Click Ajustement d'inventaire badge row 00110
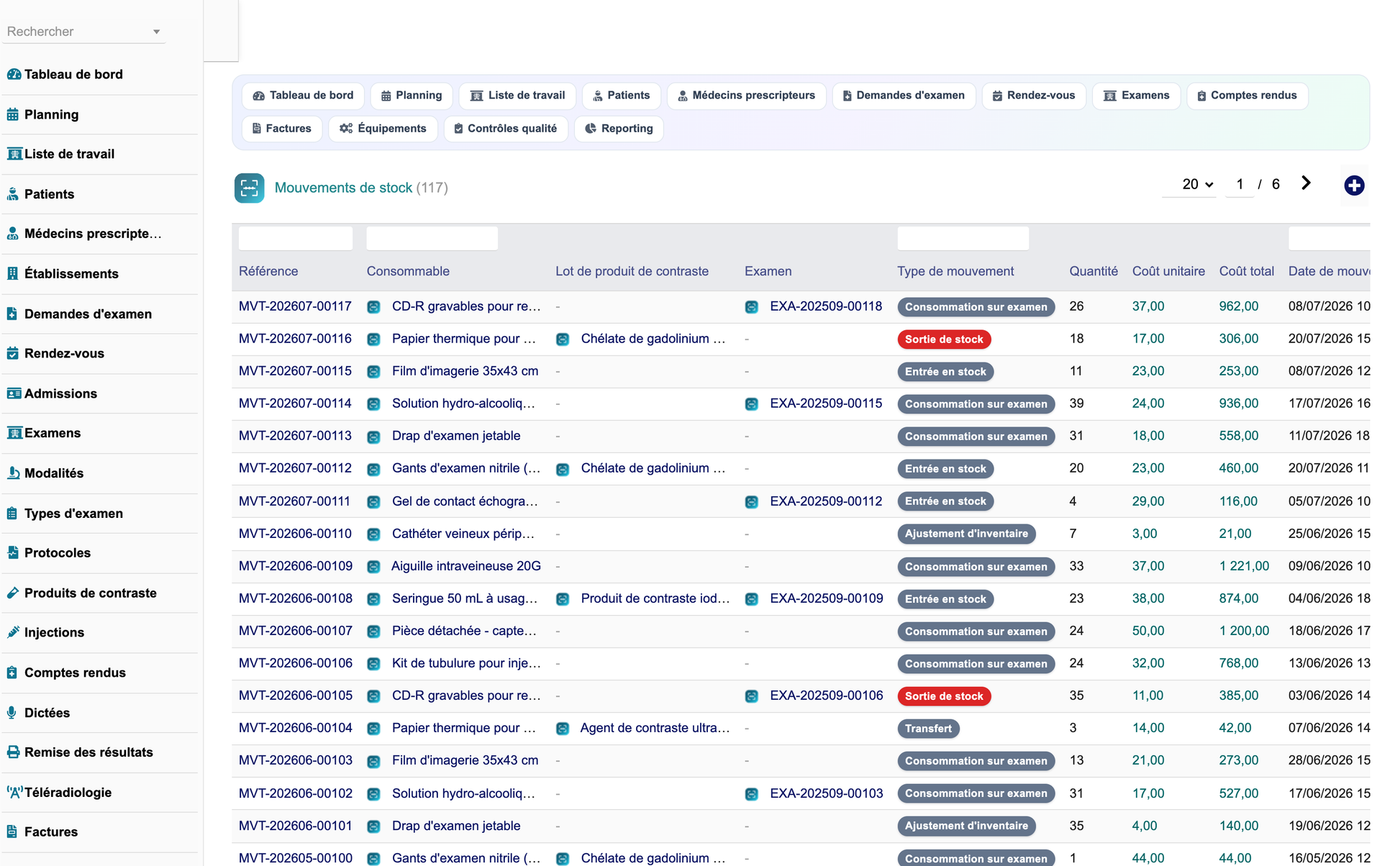 tap(966, 534)
